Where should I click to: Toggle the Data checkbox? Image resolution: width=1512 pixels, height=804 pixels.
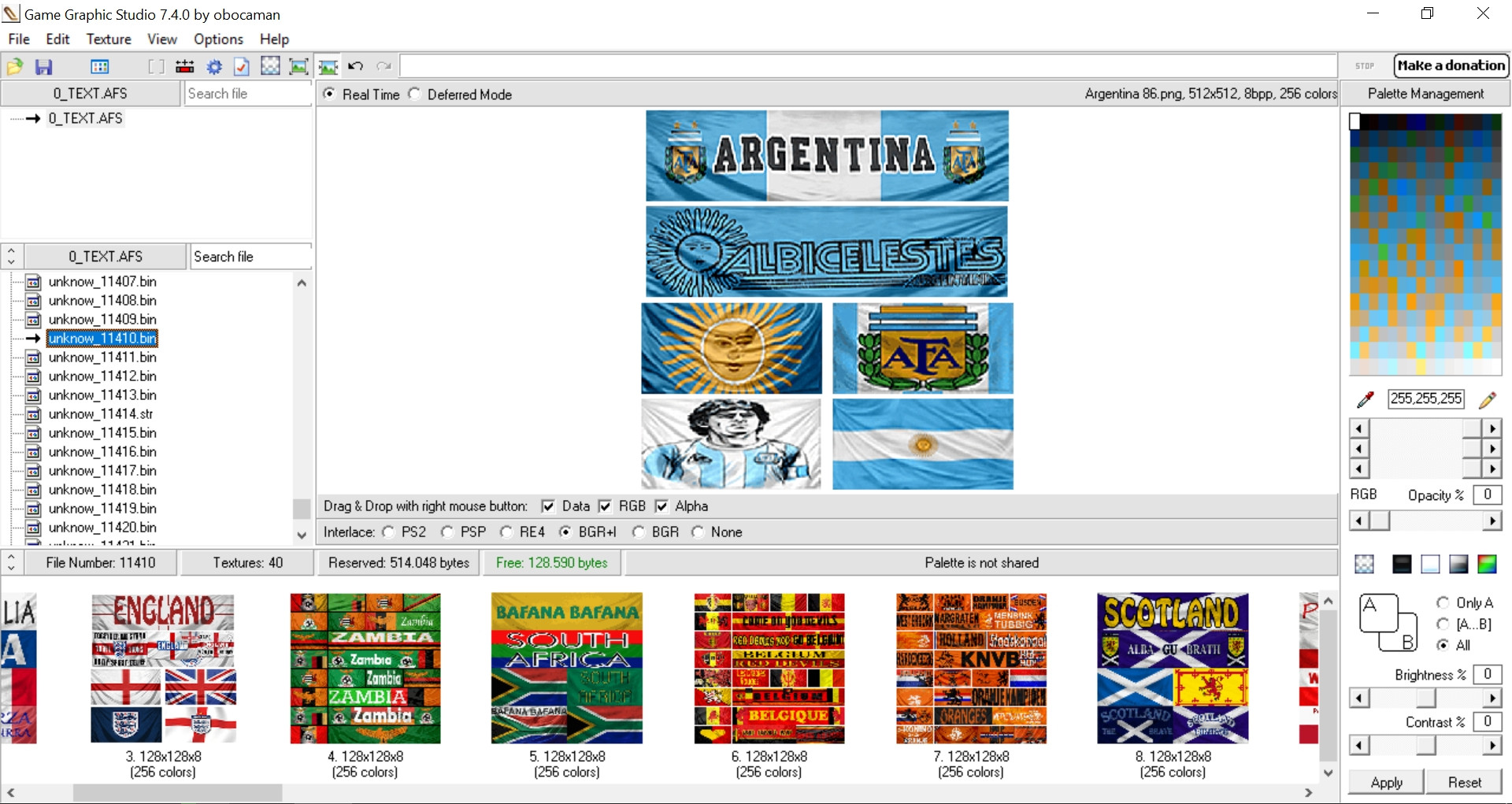pos(548,506)
